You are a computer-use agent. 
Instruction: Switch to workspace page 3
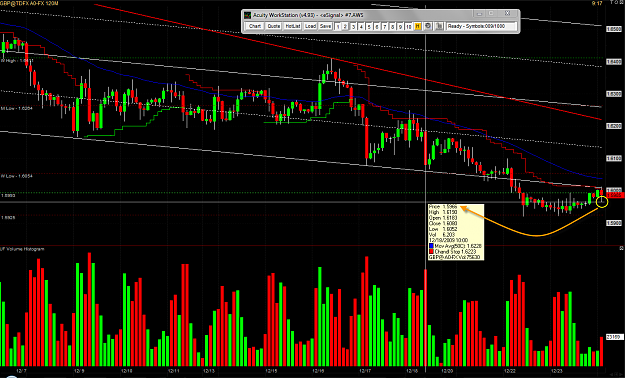coord(353,26)
